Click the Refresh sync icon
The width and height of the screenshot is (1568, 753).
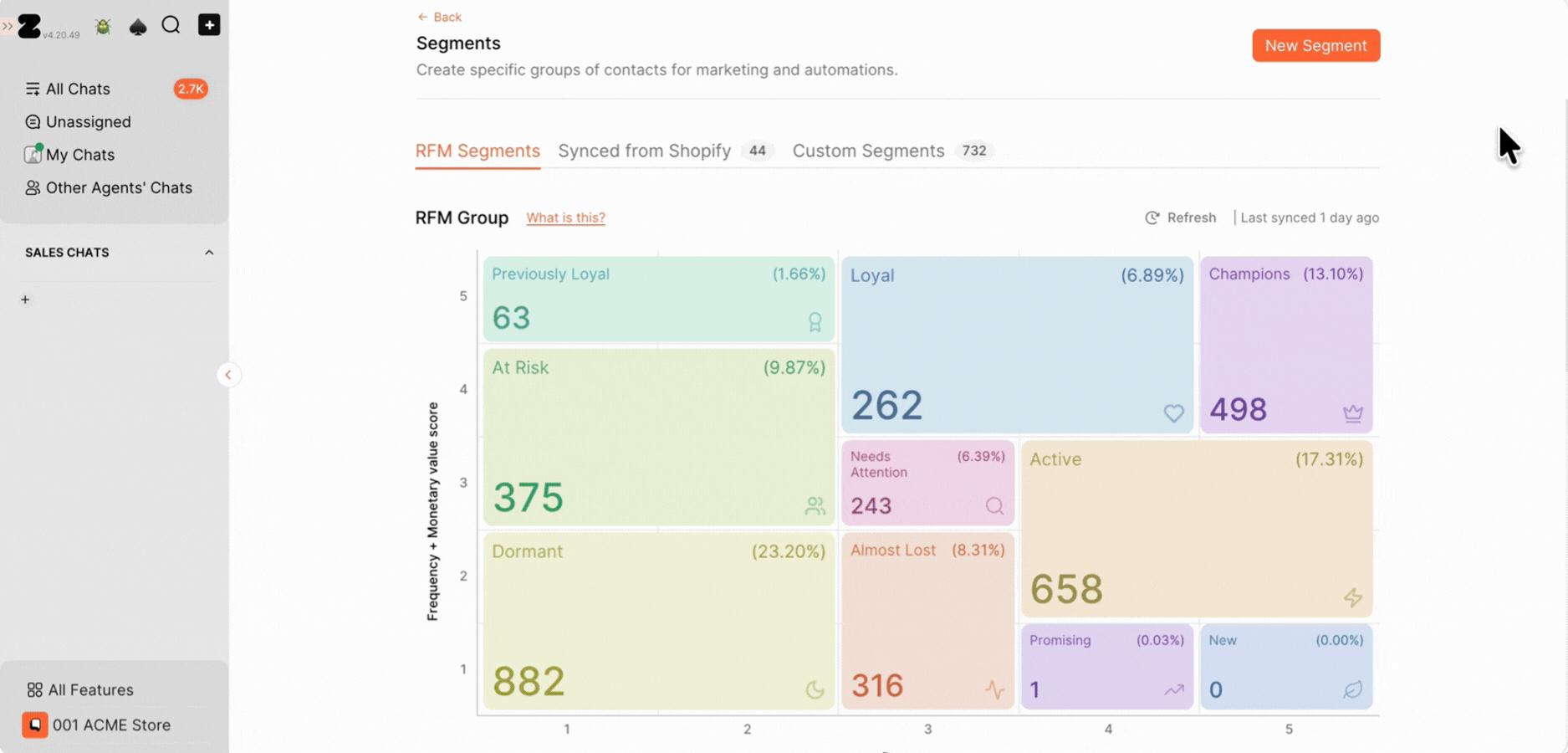tap(1152, 218)
